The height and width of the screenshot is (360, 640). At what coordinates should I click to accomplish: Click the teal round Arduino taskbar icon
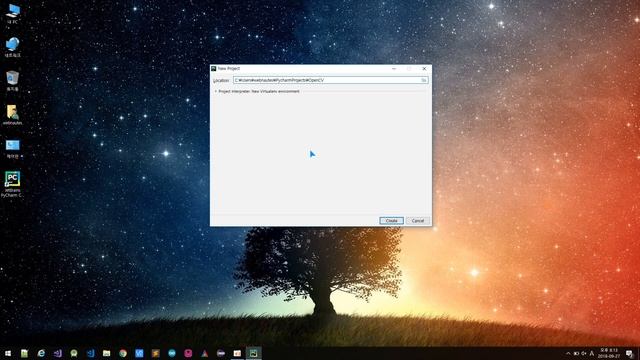[172, 353]
